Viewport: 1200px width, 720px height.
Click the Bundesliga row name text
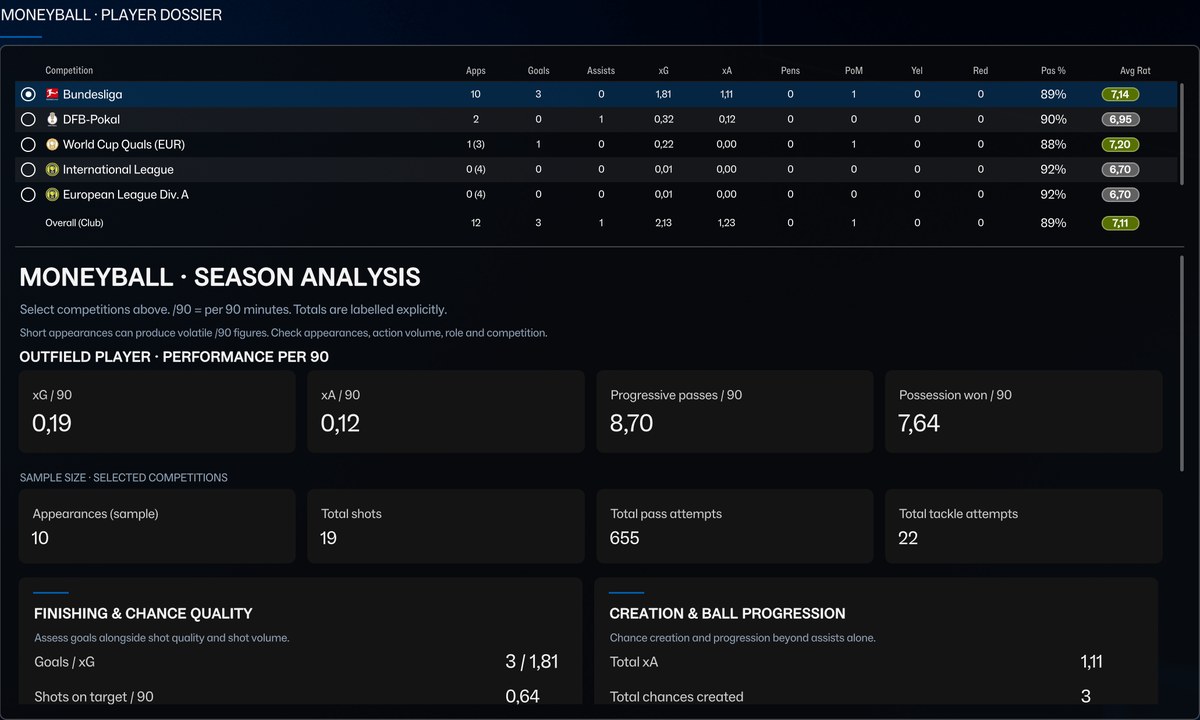tap(92, 94)
